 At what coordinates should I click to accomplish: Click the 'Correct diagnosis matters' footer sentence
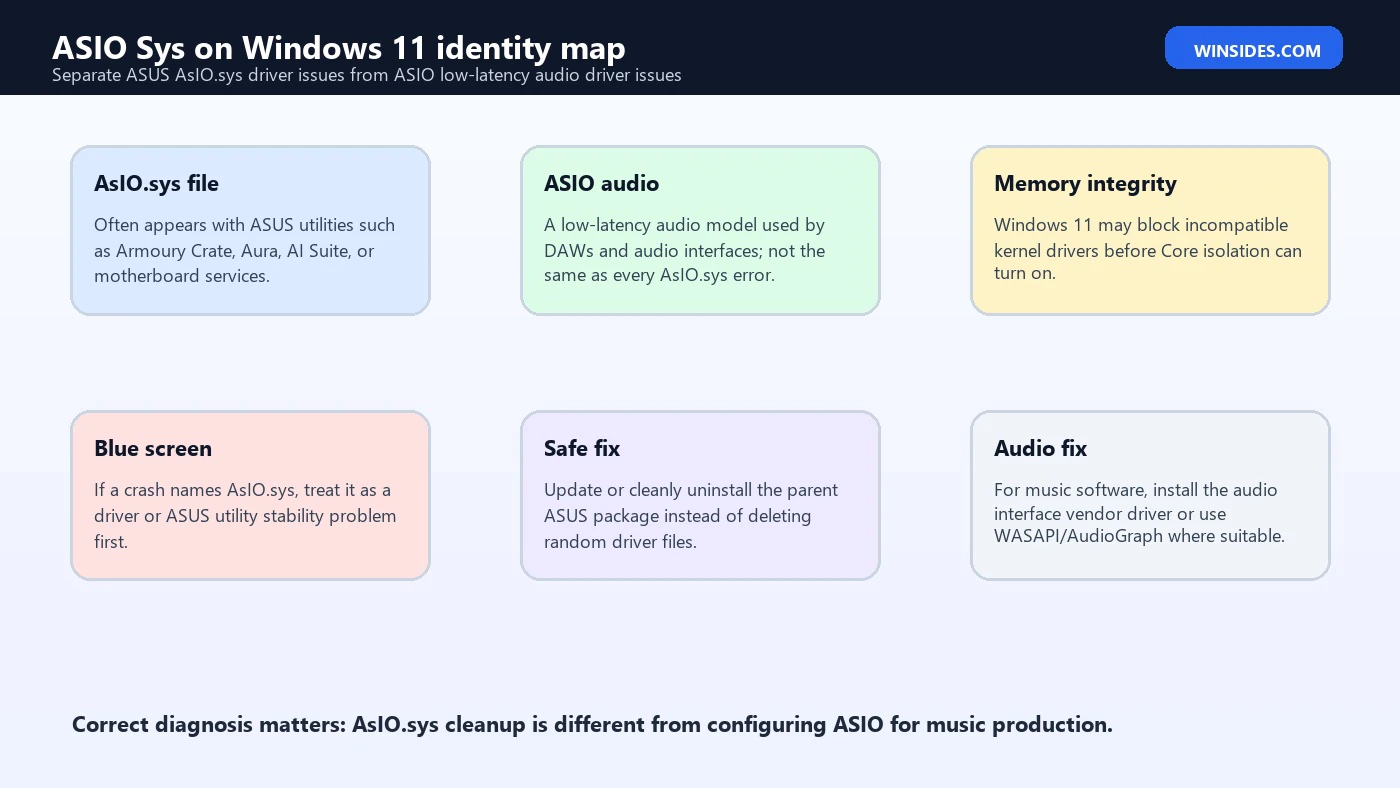tap(592, 724)
